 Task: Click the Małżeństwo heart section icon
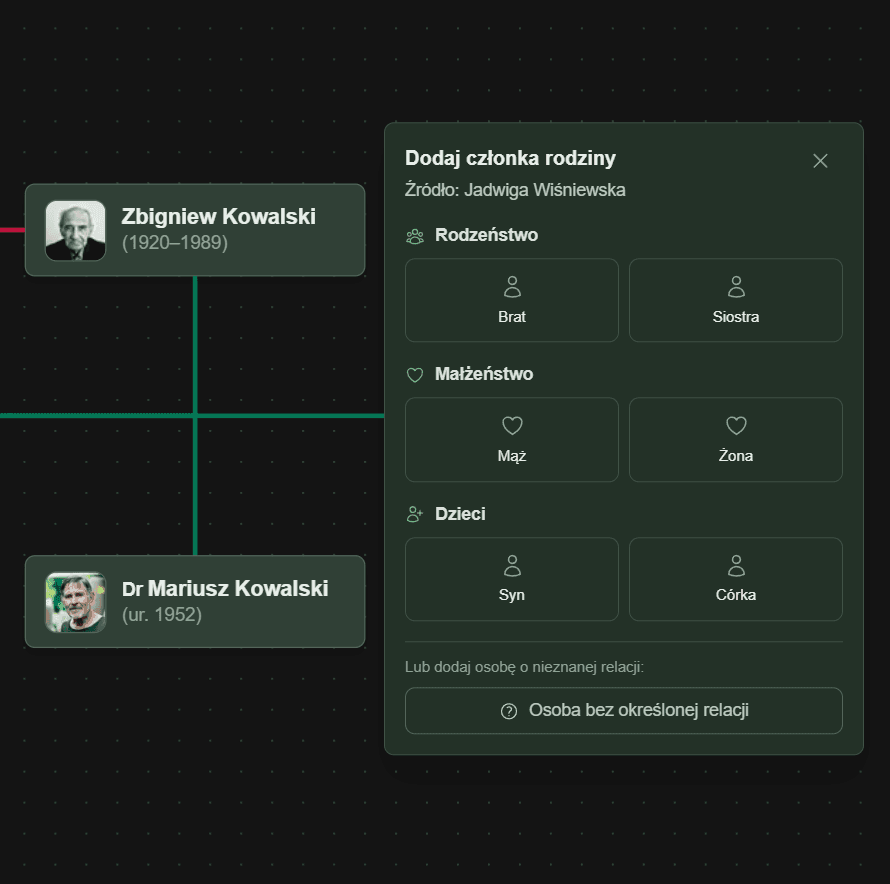coord(415,375)
